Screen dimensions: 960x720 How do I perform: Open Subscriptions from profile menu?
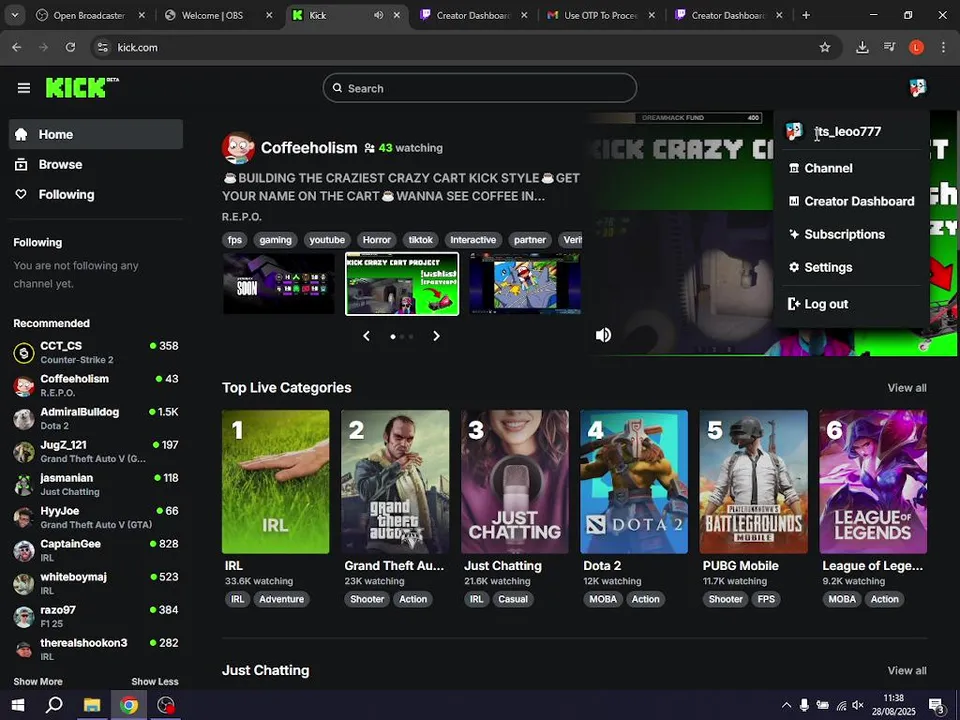click(x=852, y=234)
